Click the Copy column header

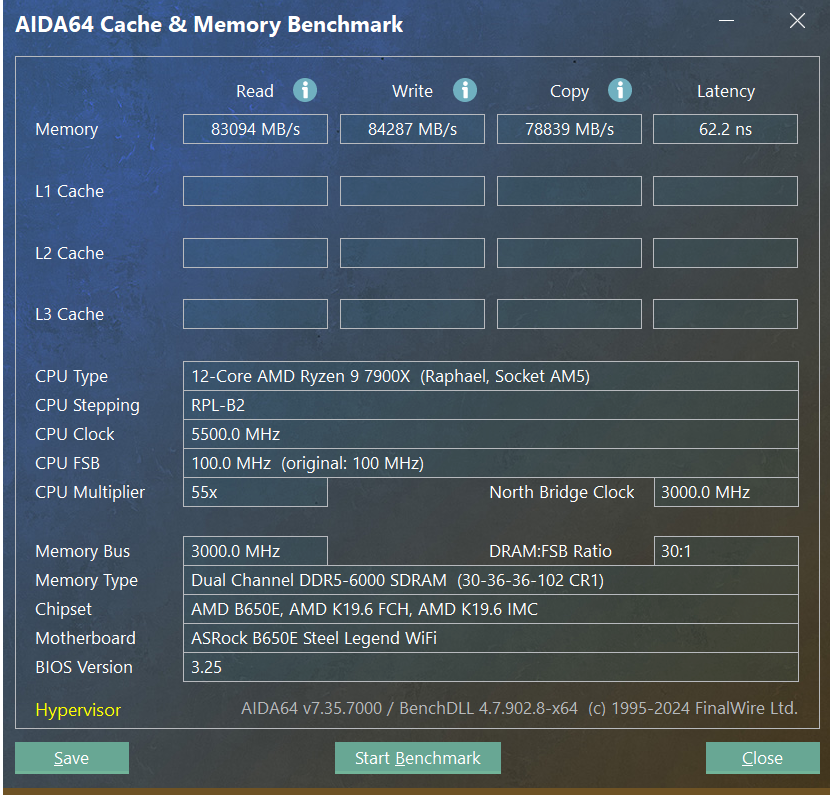click(x=569, y=92)
